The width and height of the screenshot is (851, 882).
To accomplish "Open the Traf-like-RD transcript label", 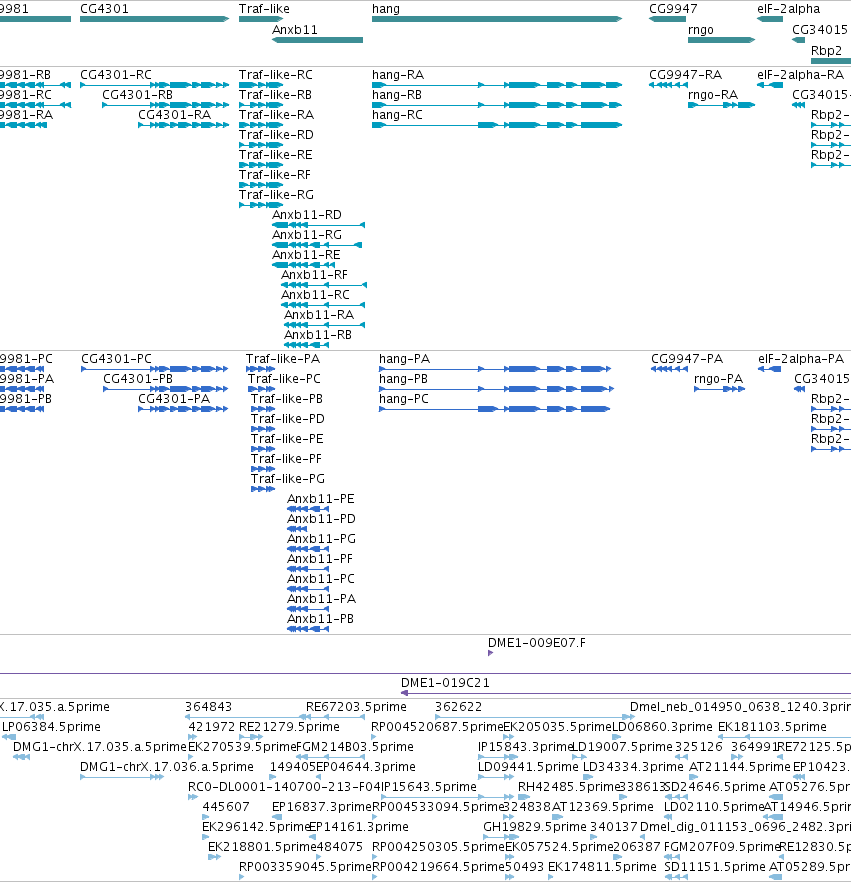I will 276,135.
